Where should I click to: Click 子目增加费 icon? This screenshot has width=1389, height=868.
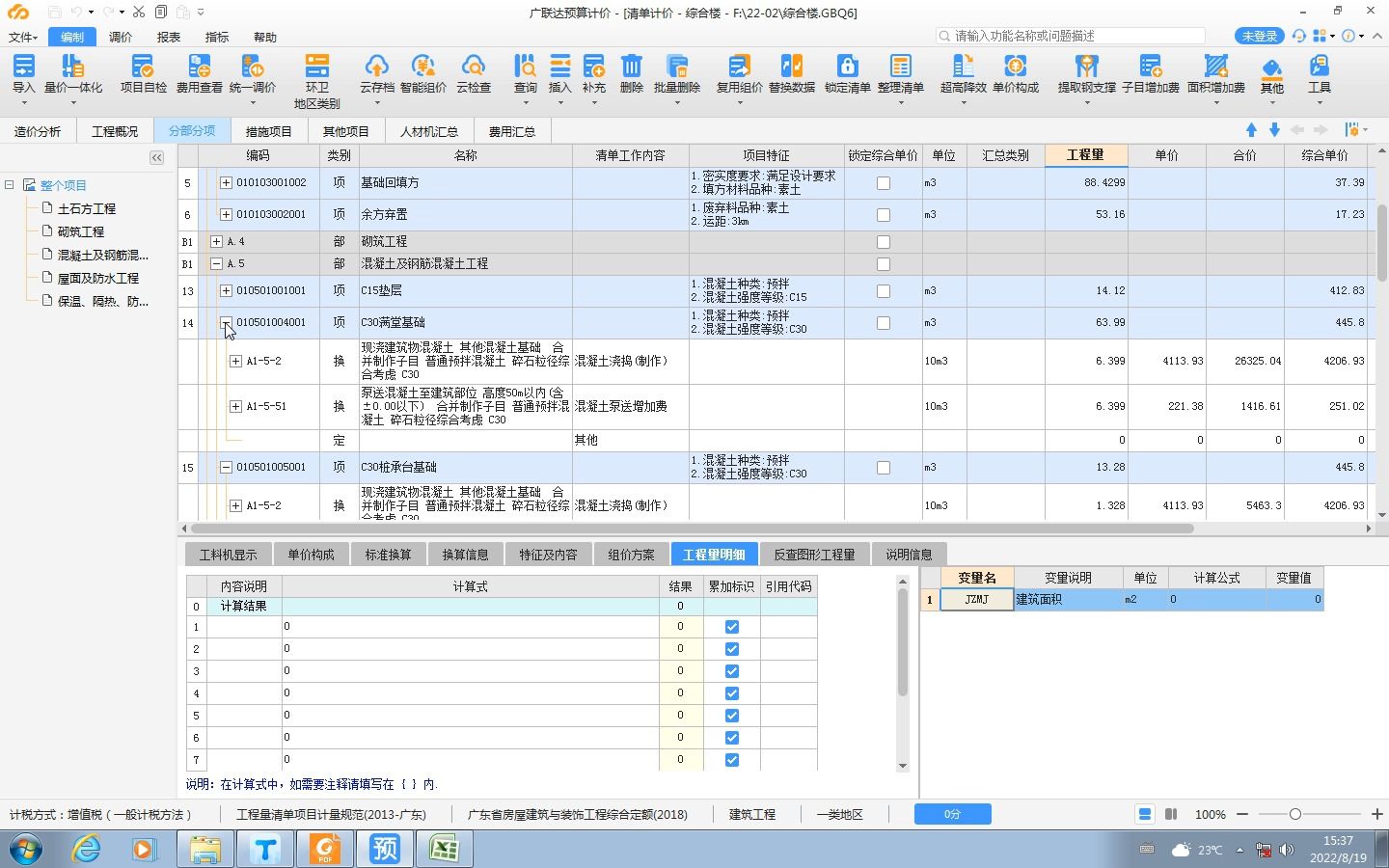pos(1151,73)
